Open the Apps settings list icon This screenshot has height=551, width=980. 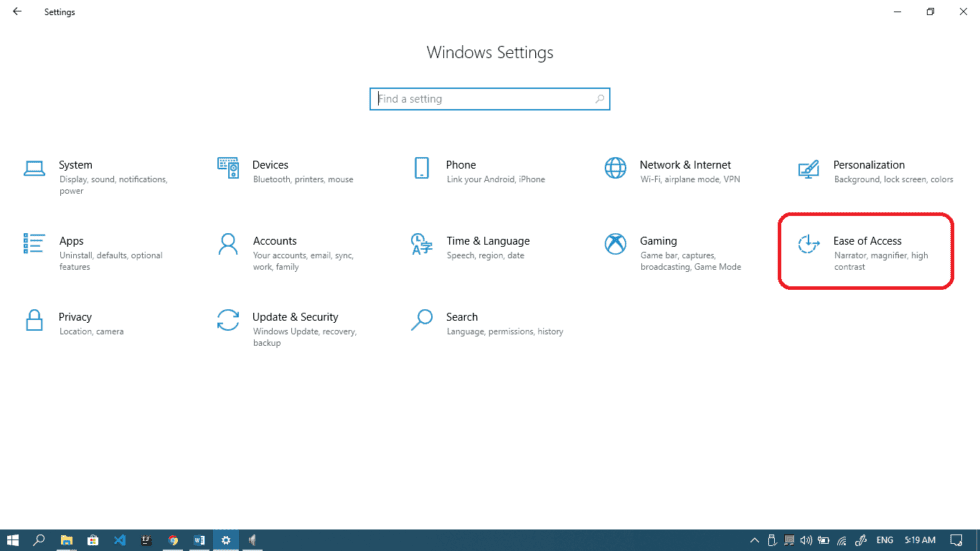click(x=34, y=244)
